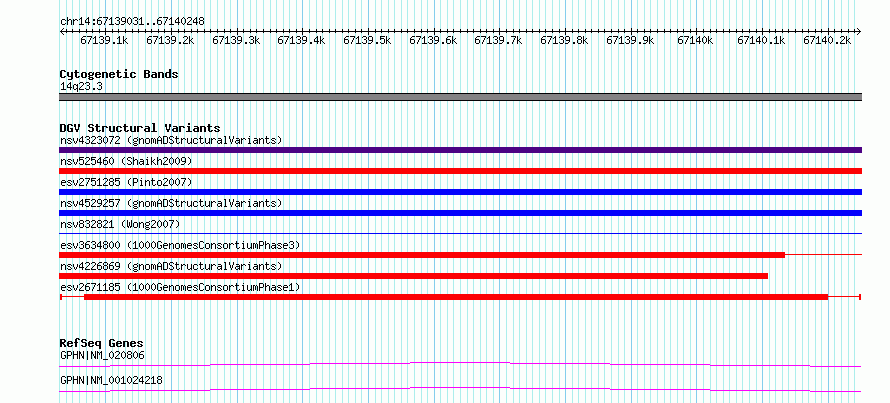
Task: Select the gray 14q23.3 cytogenetic band bar
Action: (460, 97)
